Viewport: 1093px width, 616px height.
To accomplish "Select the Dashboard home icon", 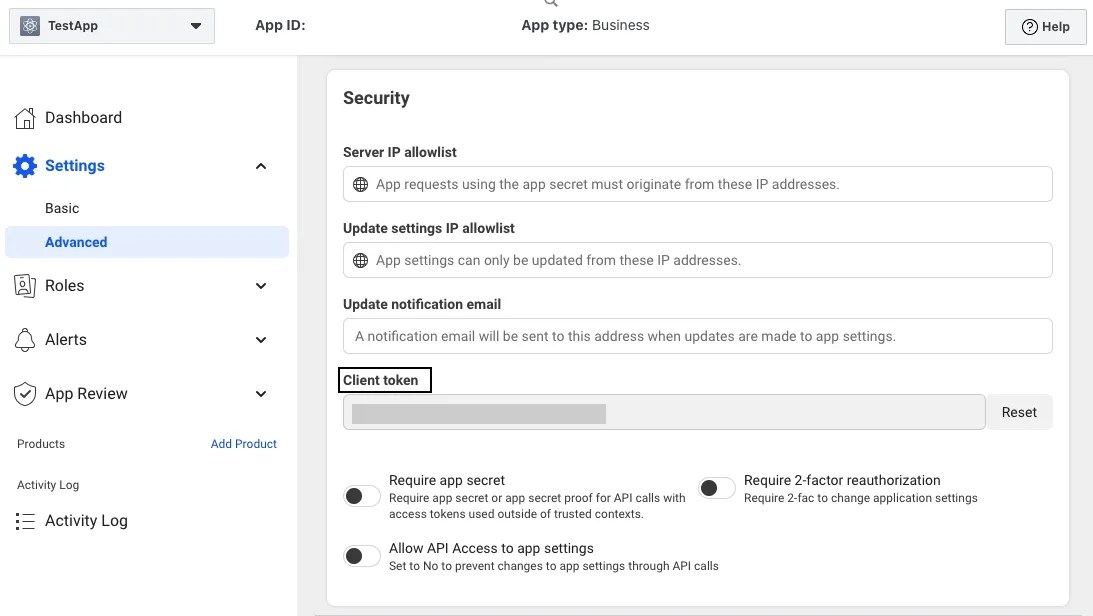I will [25, 117].
